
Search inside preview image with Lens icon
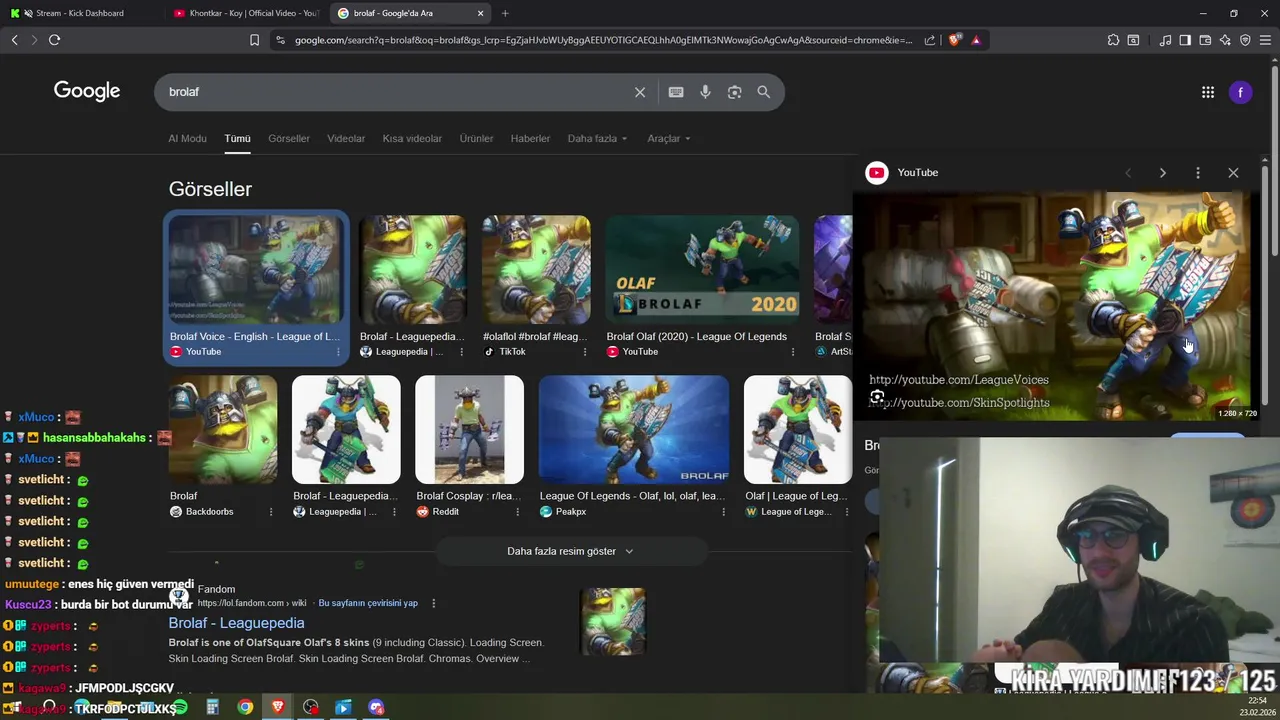pyautogui.click(x=877, y=397)
